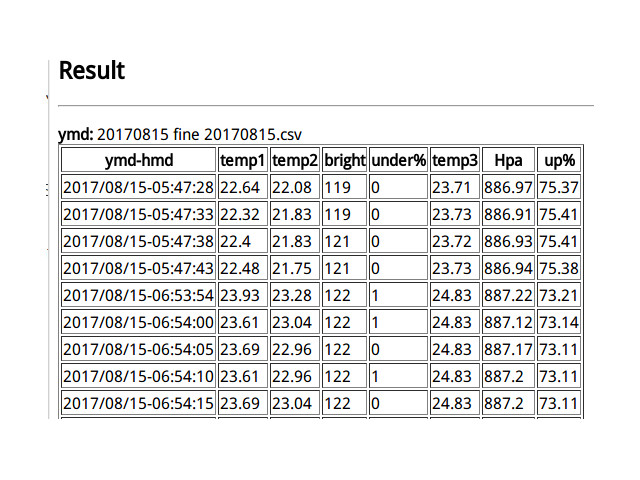
Task: Click the Hpa column header
Action: coord(508,160)
